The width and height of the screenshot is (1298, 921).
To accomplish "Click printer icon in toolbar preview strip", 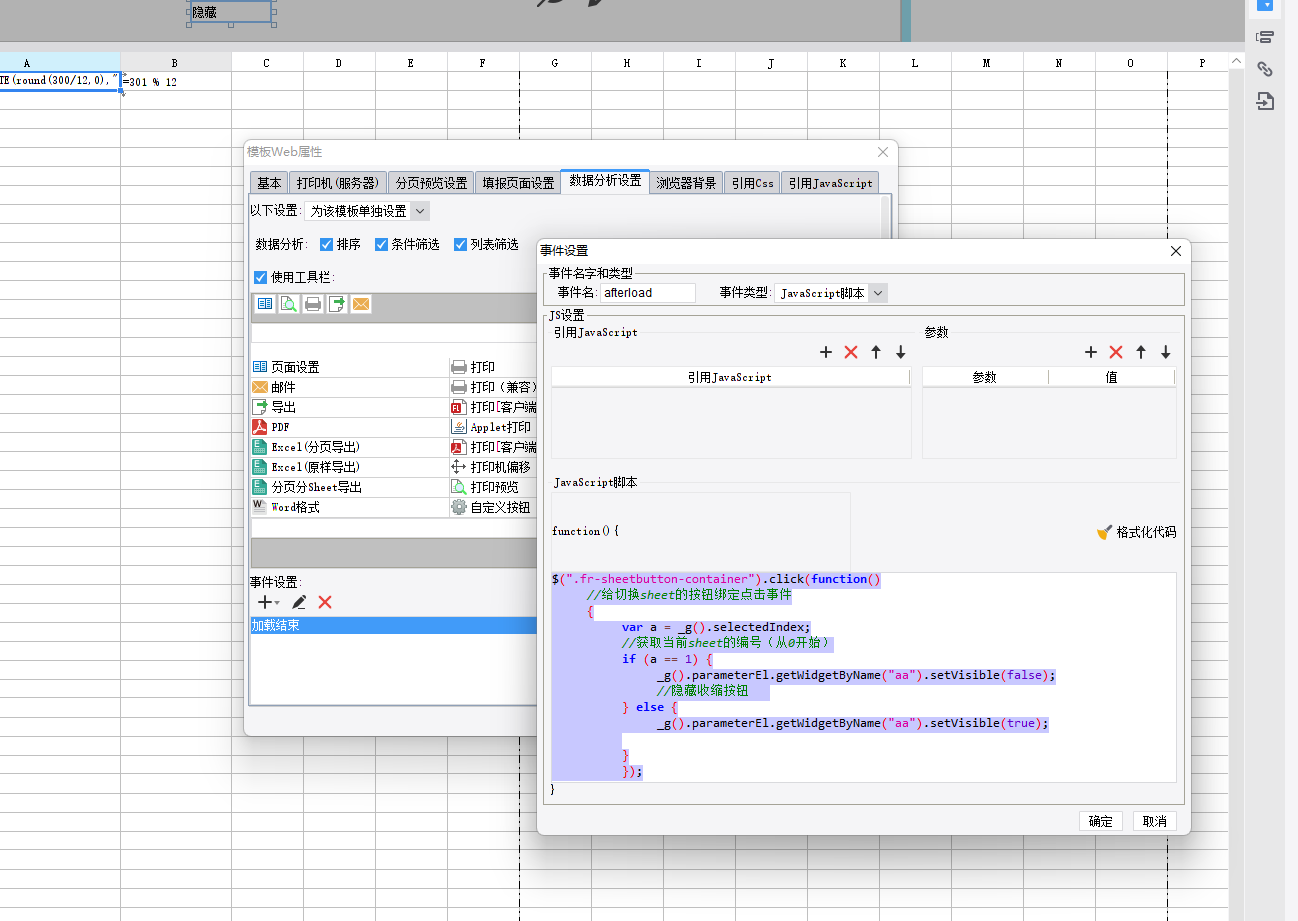I will coord(313,304).
